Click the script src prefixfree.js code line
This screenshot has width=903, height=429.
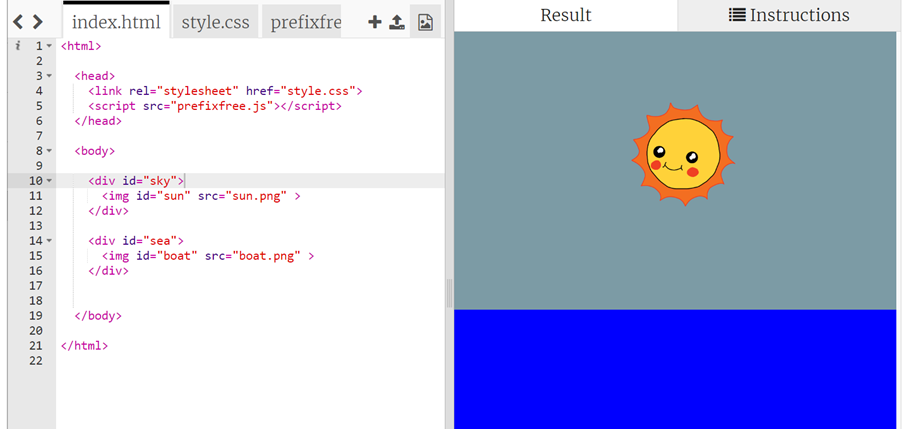(215, 106)
